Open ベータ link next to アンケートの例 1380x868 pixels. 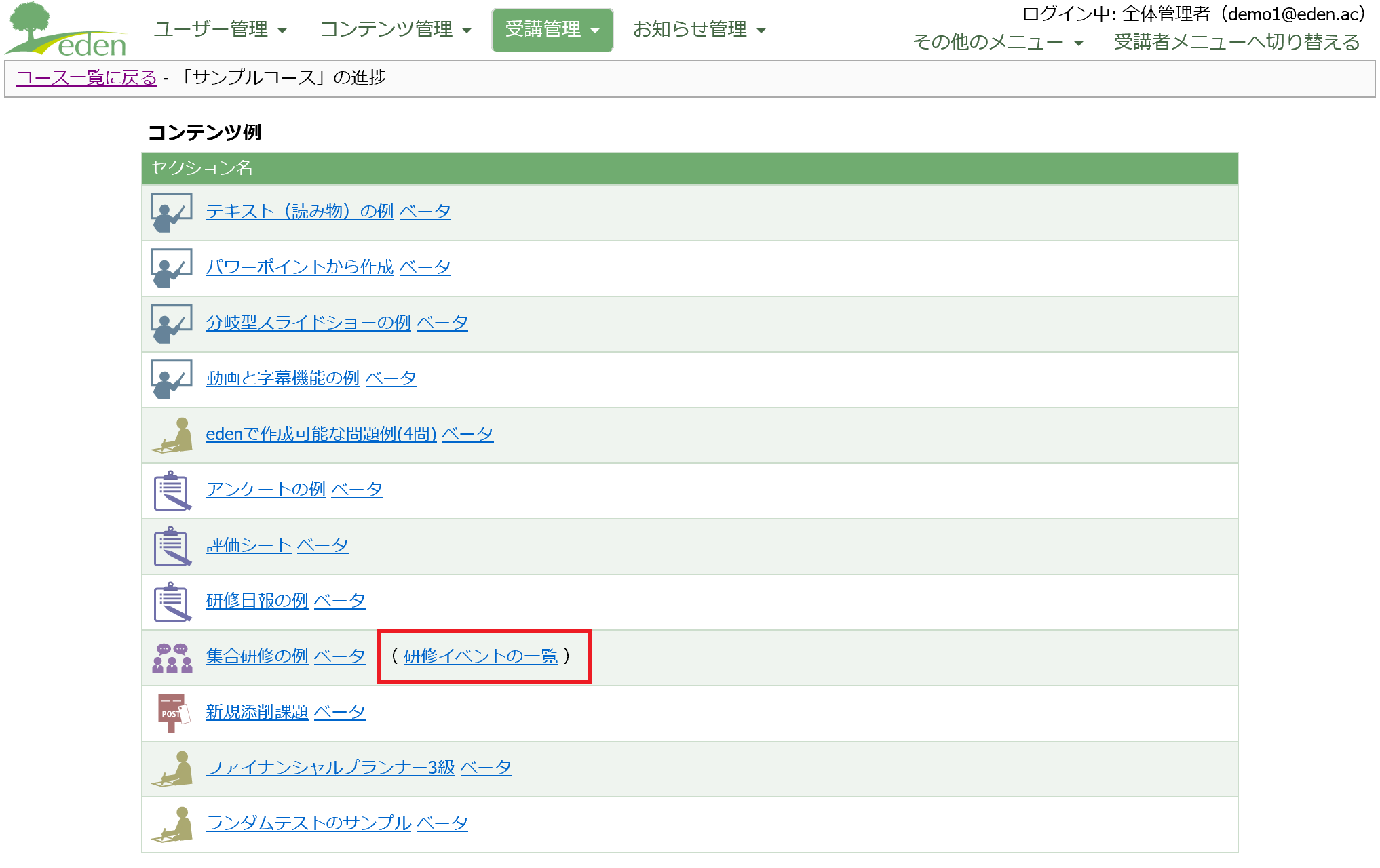[357, 489]
